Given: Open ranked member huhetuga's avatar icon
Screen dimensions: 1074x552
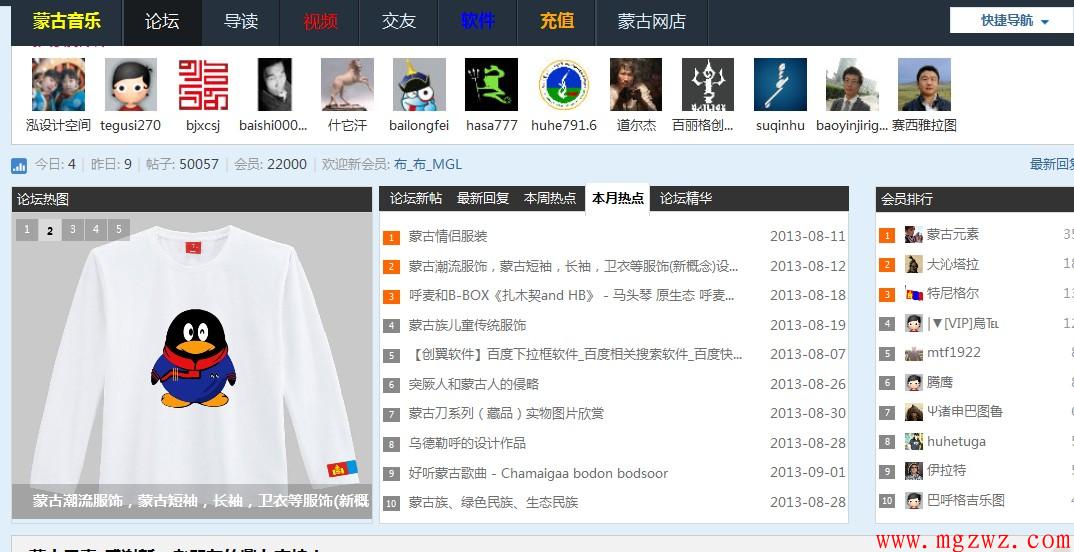Looking at the screenshot, I should [x=913, y=442].
